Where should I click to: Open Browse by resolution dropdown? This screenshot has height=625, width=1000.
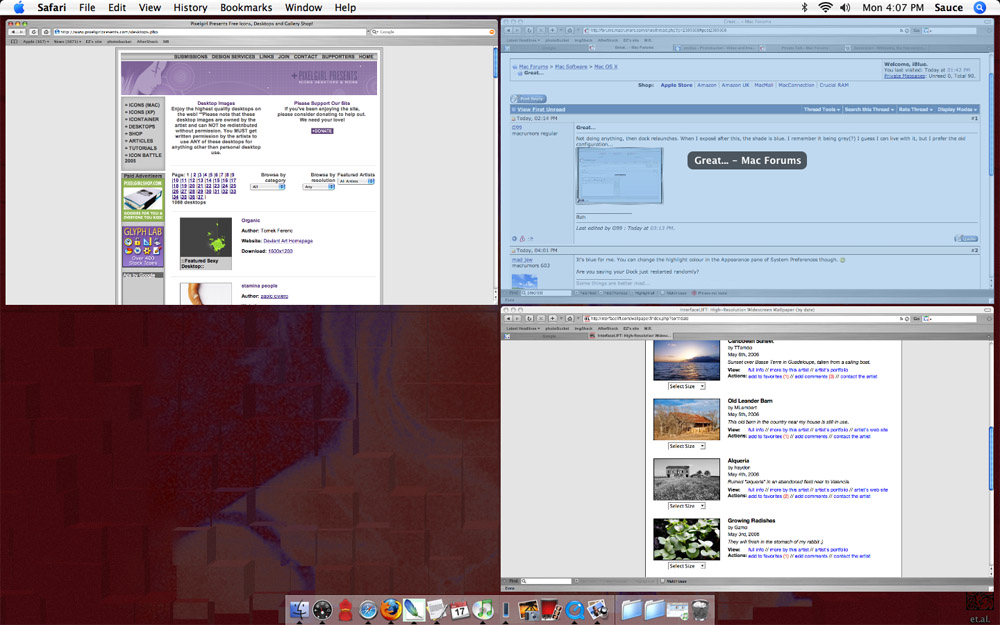click(318, 187)
